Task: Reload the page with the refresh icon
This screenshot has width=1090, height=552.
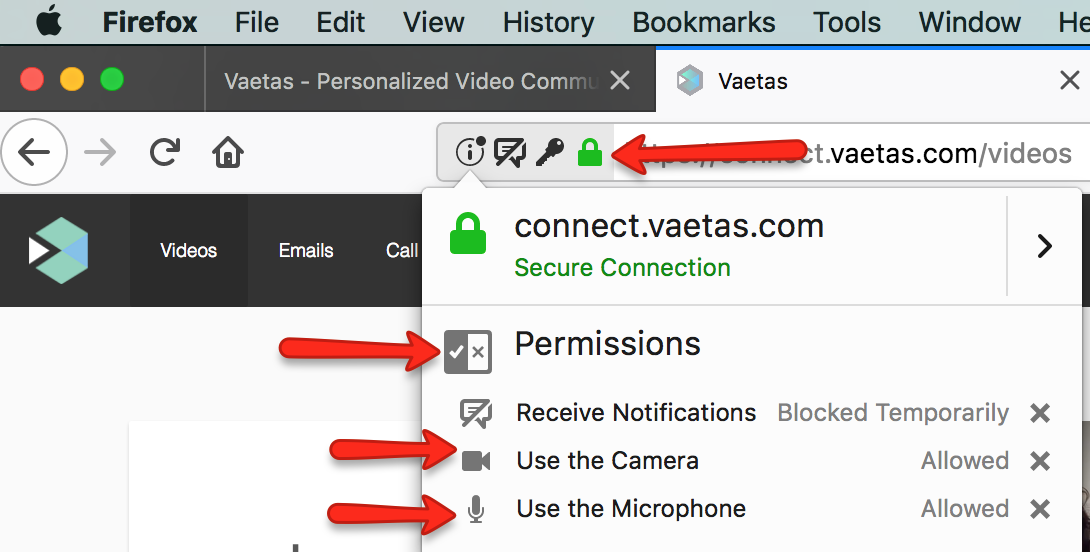Action: click(x=165, y=152)
